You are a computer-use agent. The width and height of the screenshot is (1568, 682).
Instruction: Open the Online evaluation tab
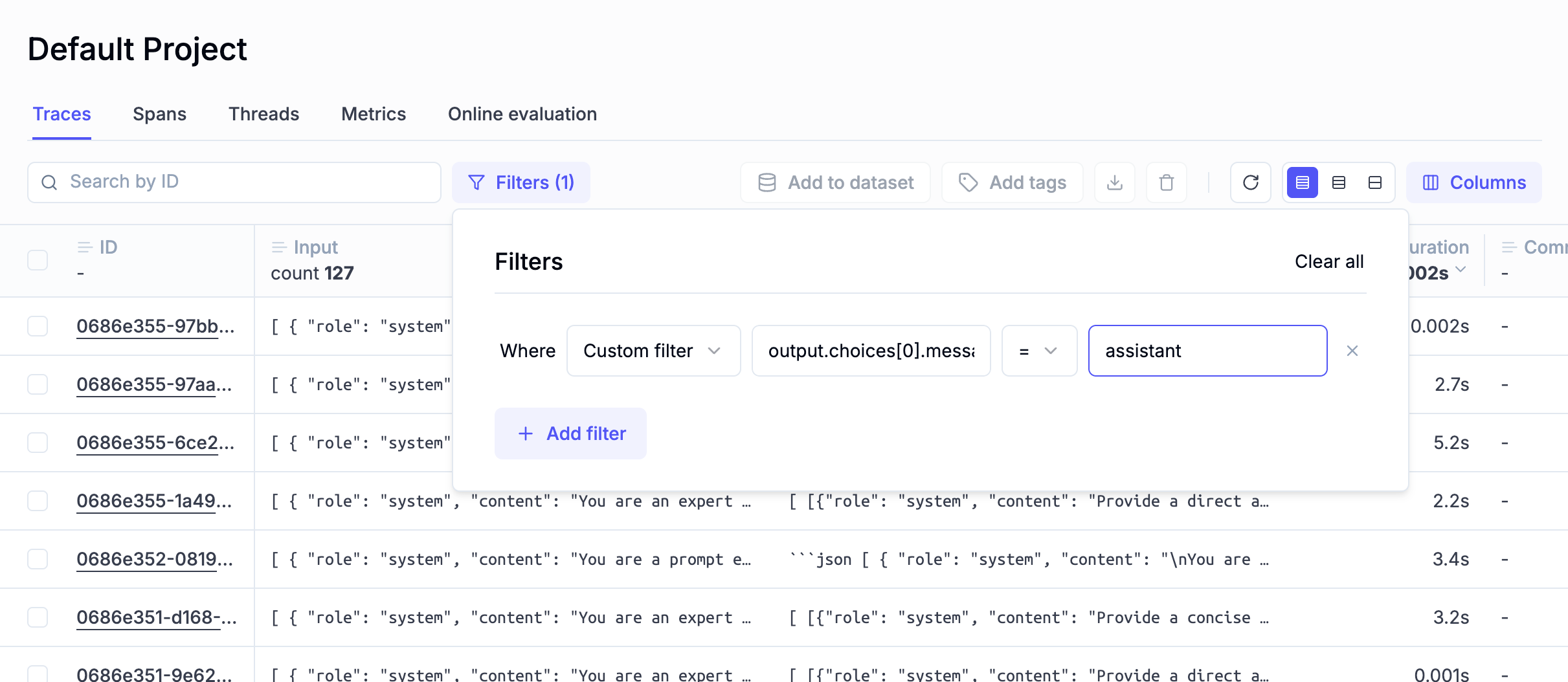(x=522, y=114)
